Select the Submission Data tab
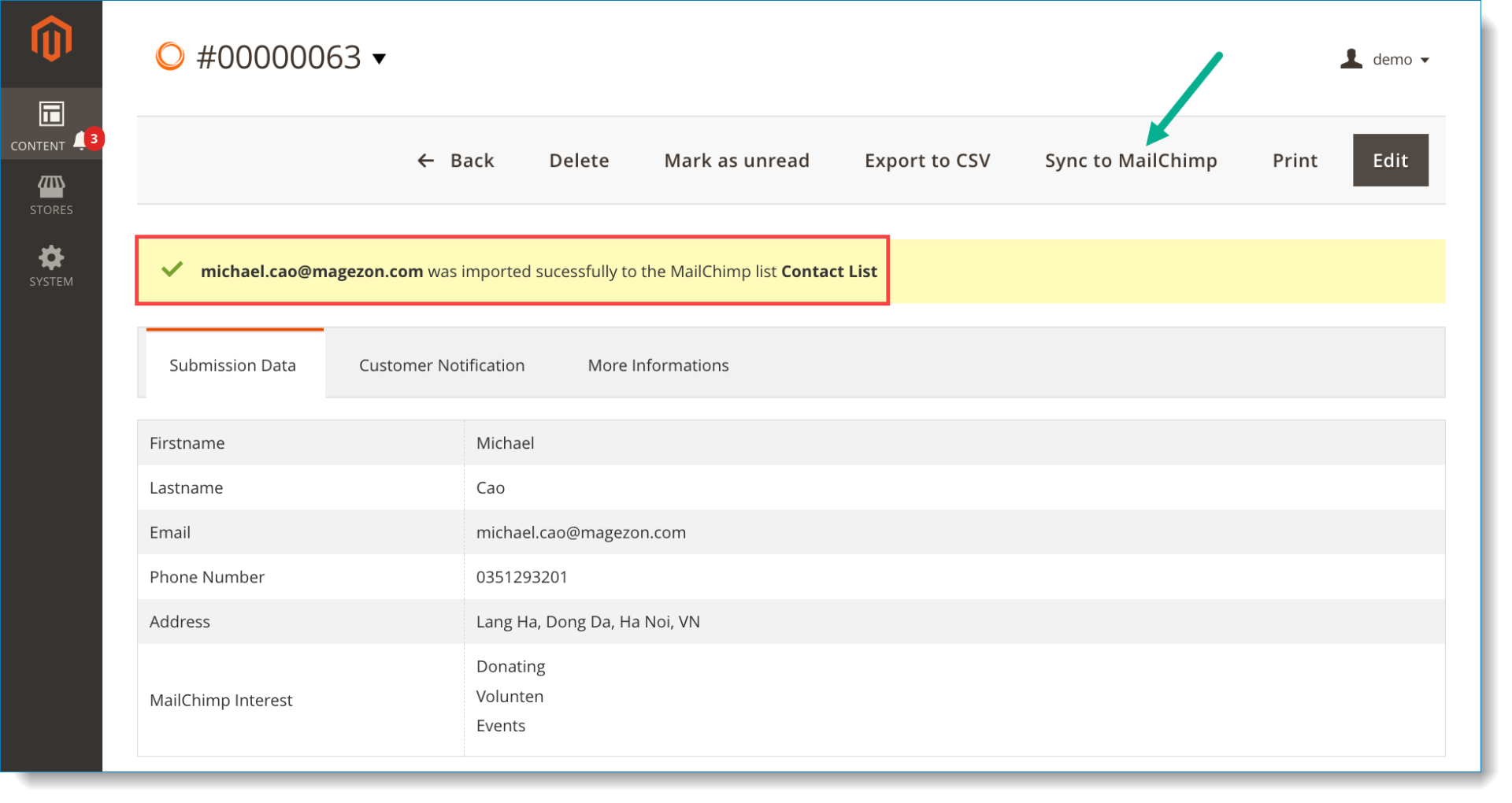Image resolution: width=1512 pixels, height=803 pixels. click(232, 364)
